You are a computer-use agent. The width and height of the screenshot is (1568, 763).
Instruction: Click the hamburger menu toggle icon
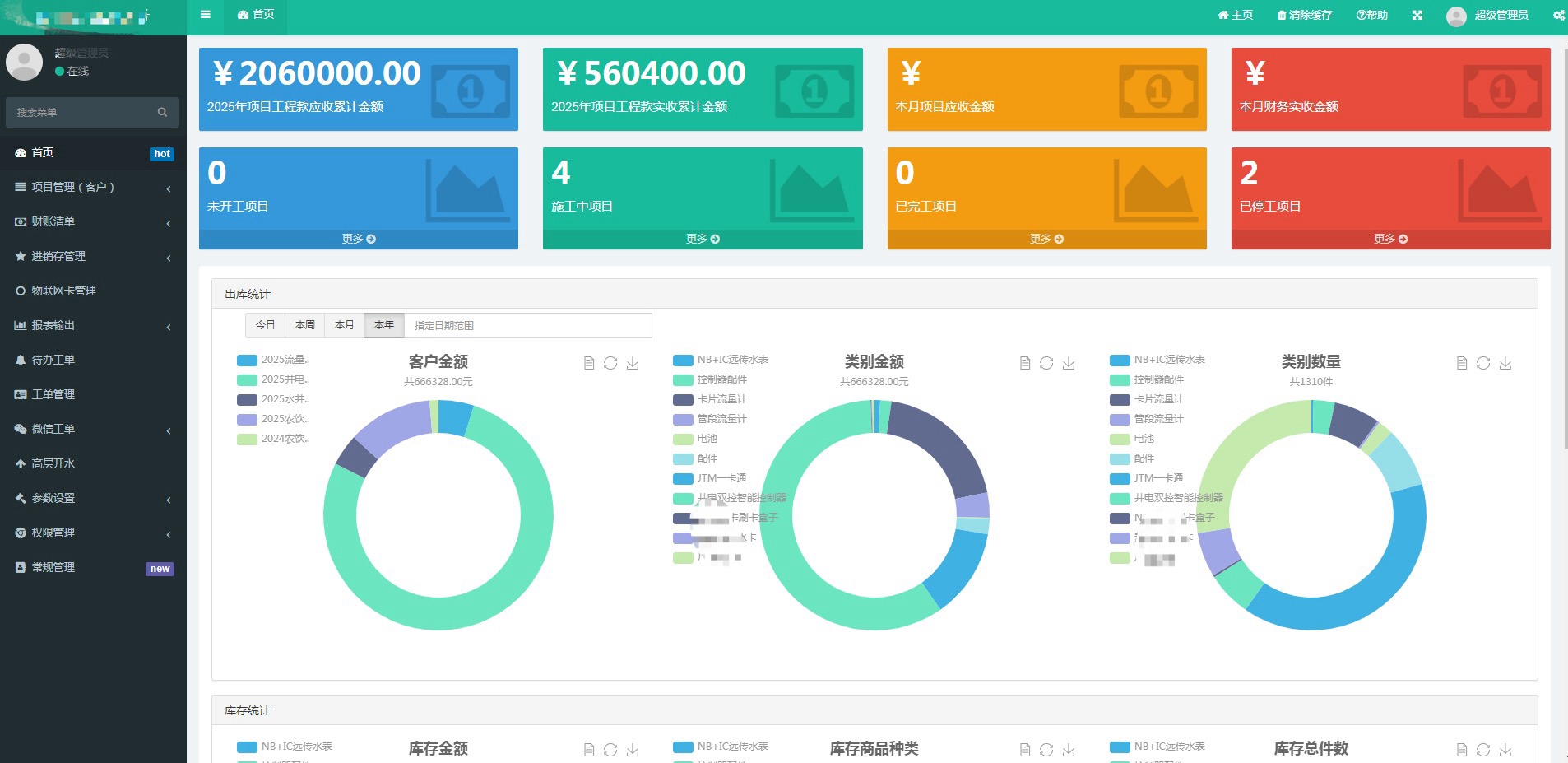206,14
